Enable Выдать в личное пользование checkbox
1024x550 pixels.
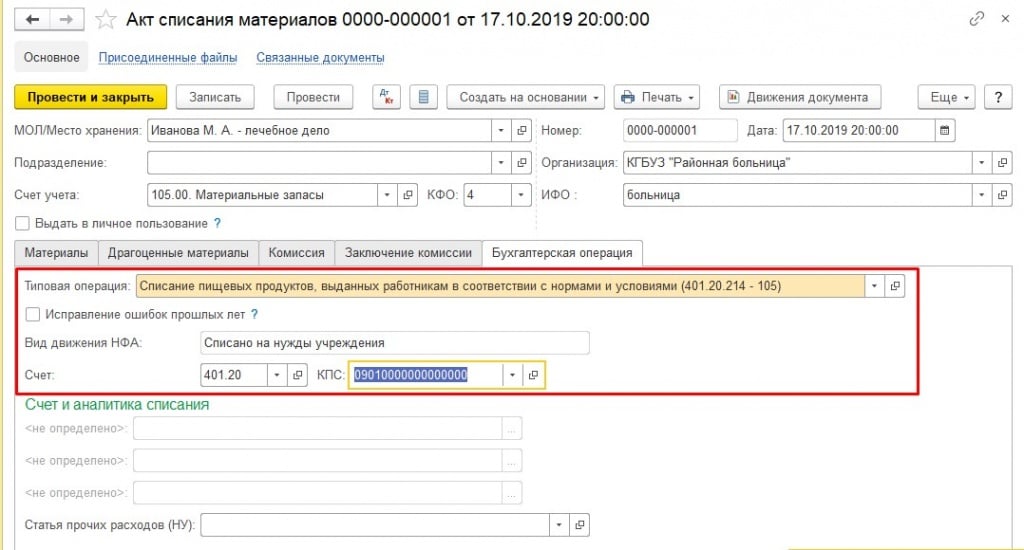click(23, 223)
